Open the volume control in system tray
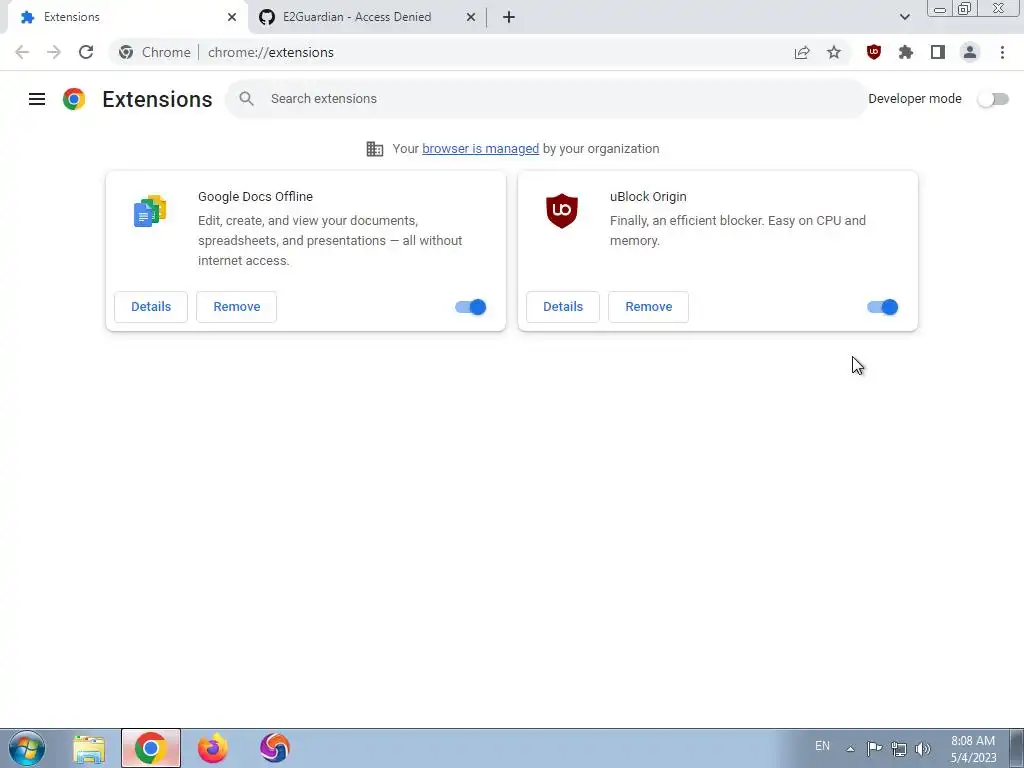 click(923, 748)
